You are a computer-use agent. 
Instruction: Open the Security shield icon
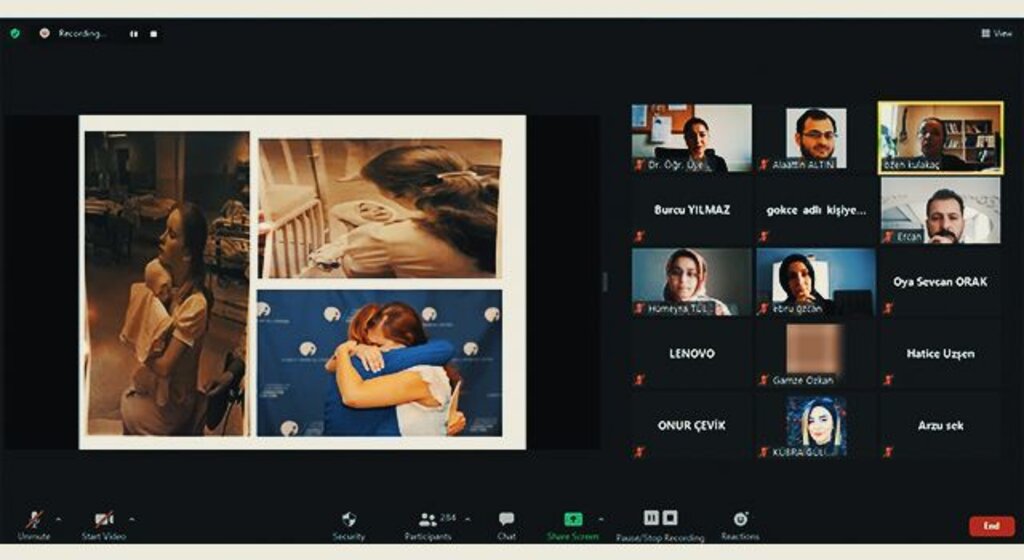click(x=348, y=520)
